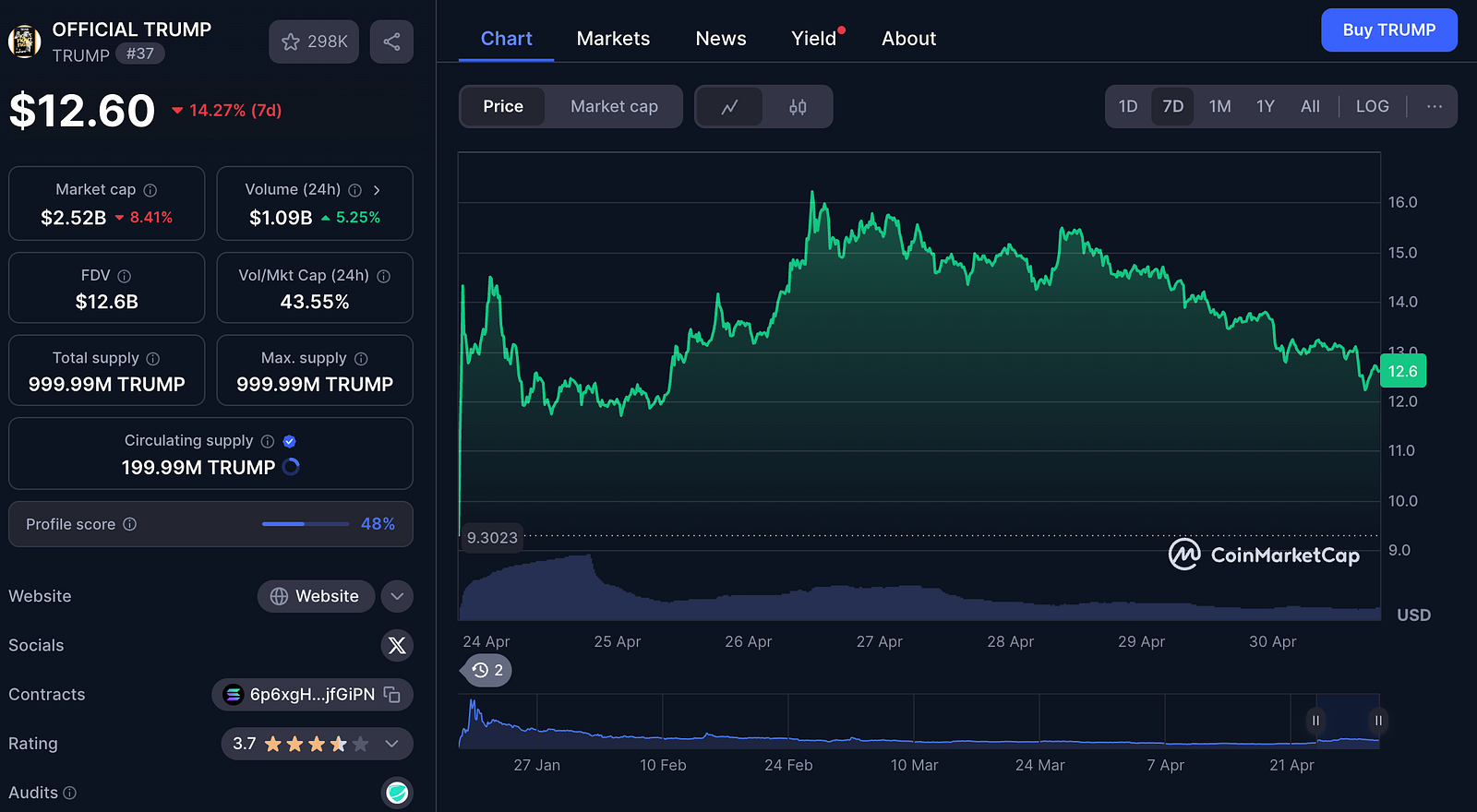Open the X social profile icon
Screen dimensions: 1477x812
click(x=397, y=645)
